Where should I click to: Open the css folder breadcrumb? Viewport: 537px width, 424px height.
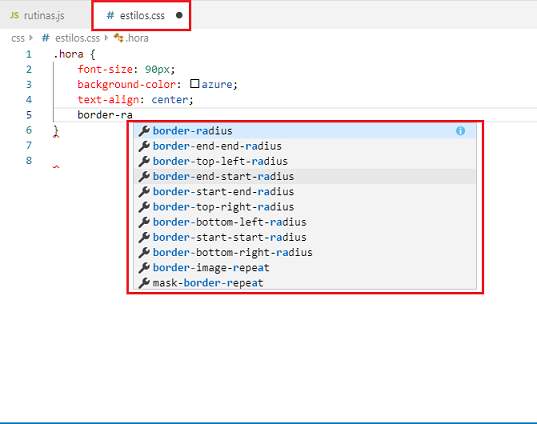click(18, 38)
